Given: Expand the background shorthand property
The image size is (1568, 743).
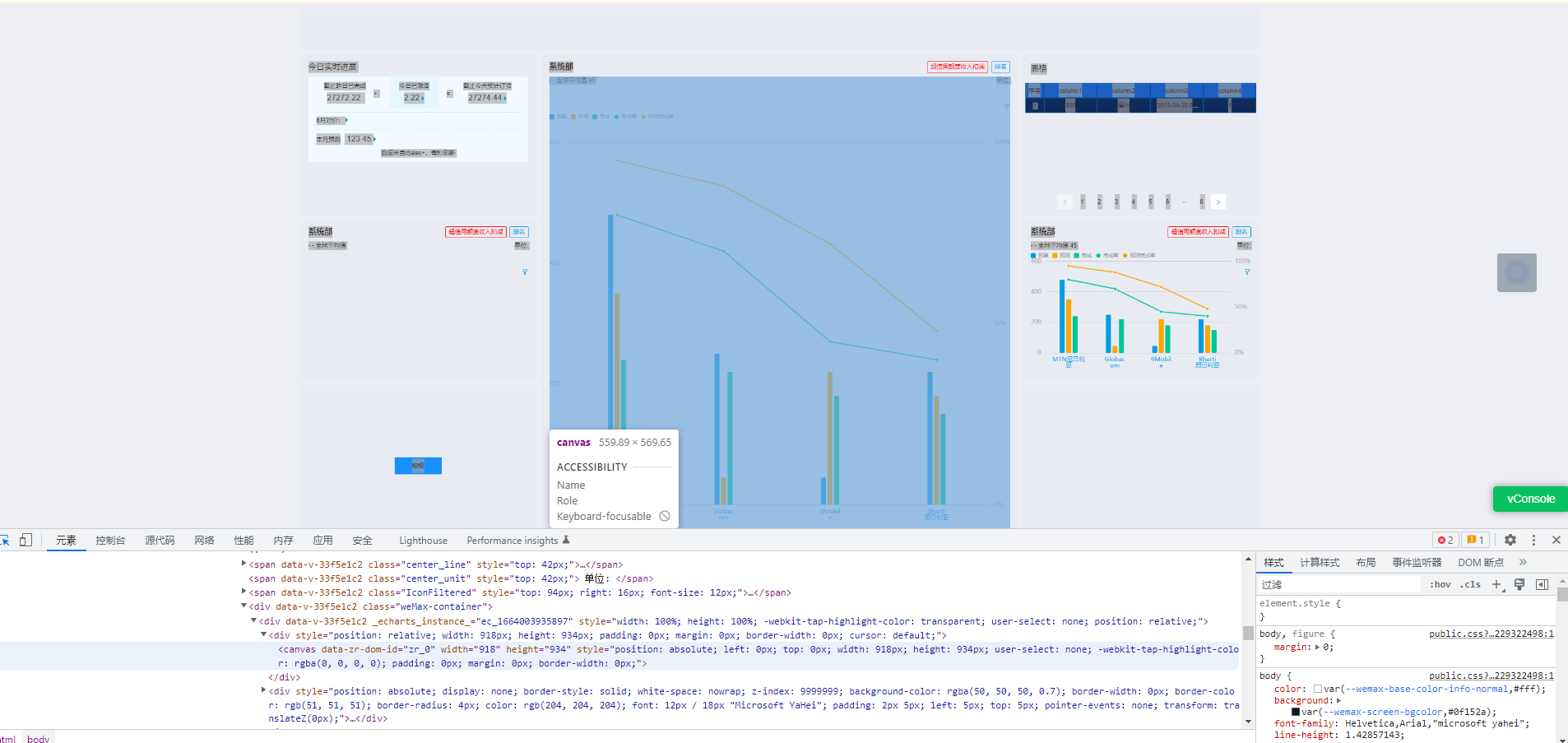Looking at the screenshot, I should tap(1338, 700).
